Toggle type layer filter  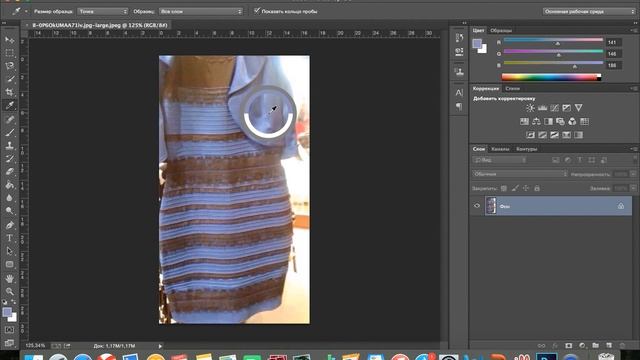point(580,160)
